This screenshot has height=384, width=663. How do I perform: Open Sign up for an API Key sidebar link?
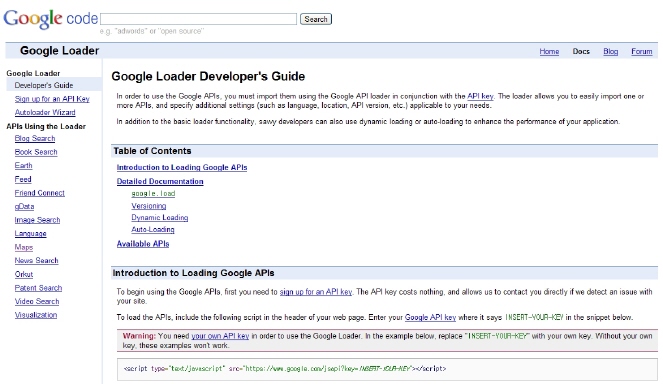click(x=52, y=99)
